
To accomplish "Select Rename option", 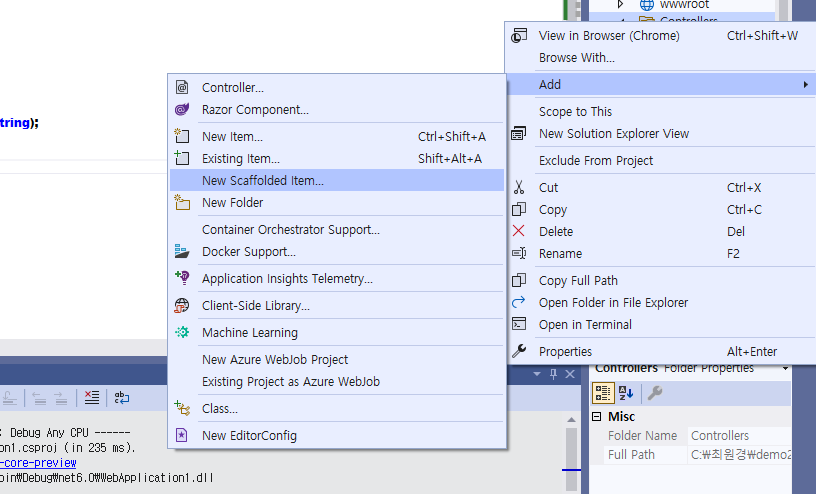I will (x=660, y=254).
